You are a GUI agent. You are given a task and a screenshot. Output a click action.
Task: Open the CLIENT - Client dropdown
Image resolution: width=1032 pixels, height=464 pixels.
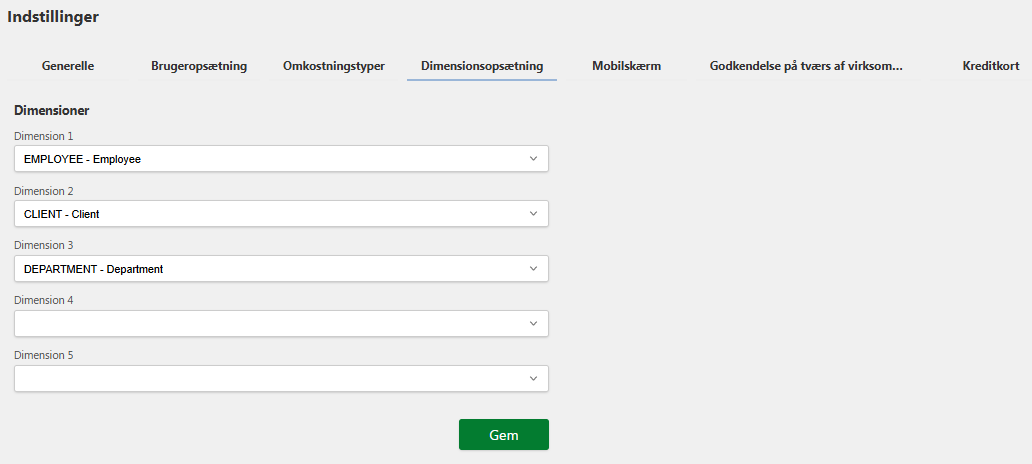(x=281, y=214)
